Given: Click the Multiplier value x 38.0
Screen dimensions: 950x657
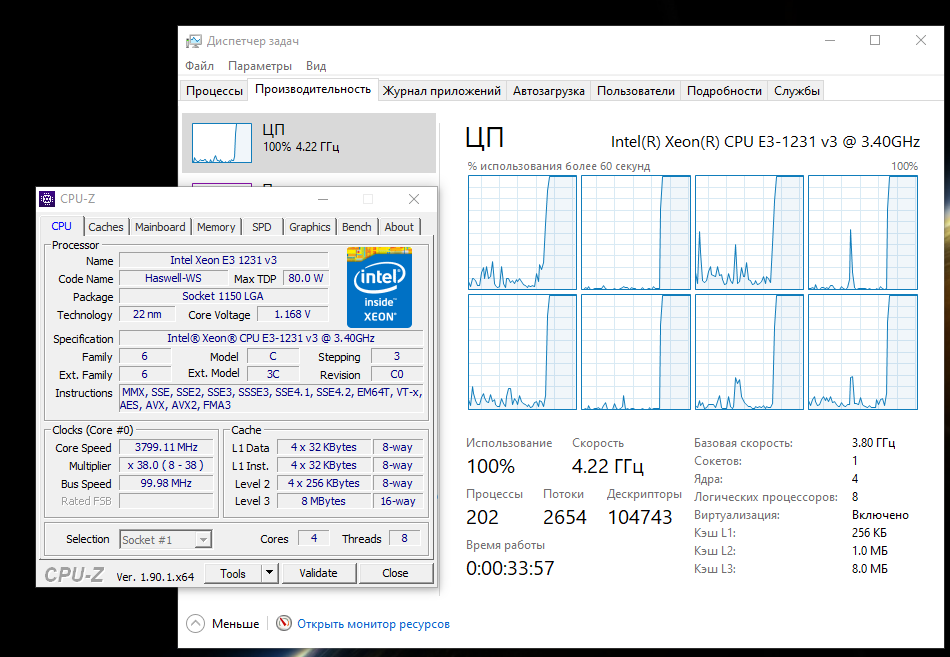Looking at the screenshot, I should pos(166,465).
